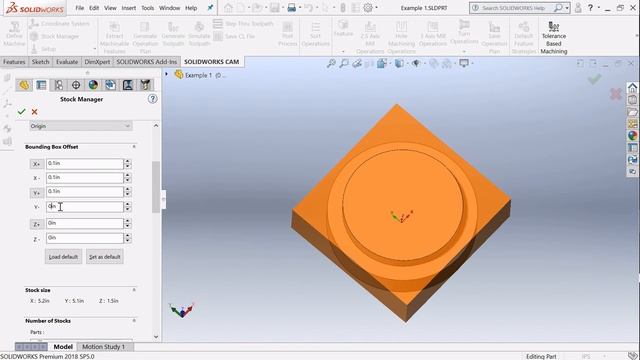Click the Set as default button
640x360 pixels.
point(105,257)
